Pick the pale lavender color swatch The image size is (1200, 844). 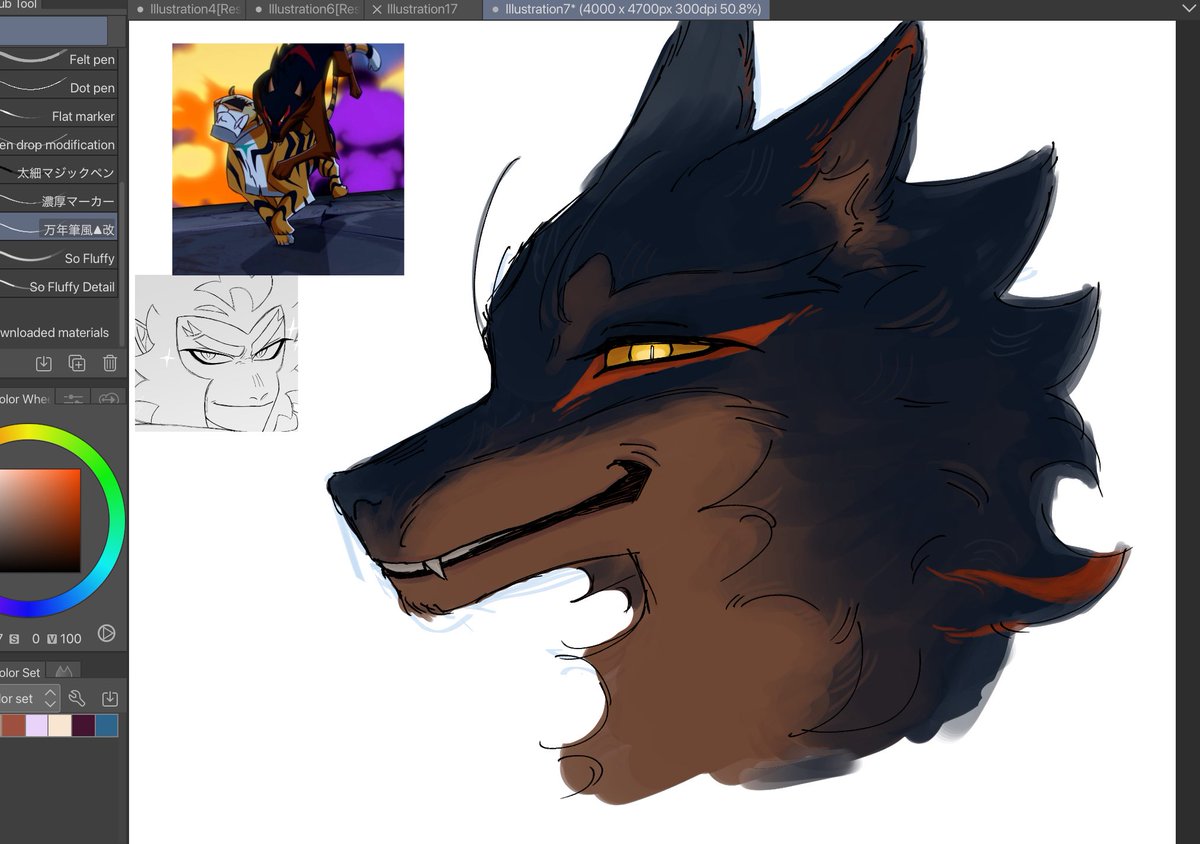pos(37,725)
